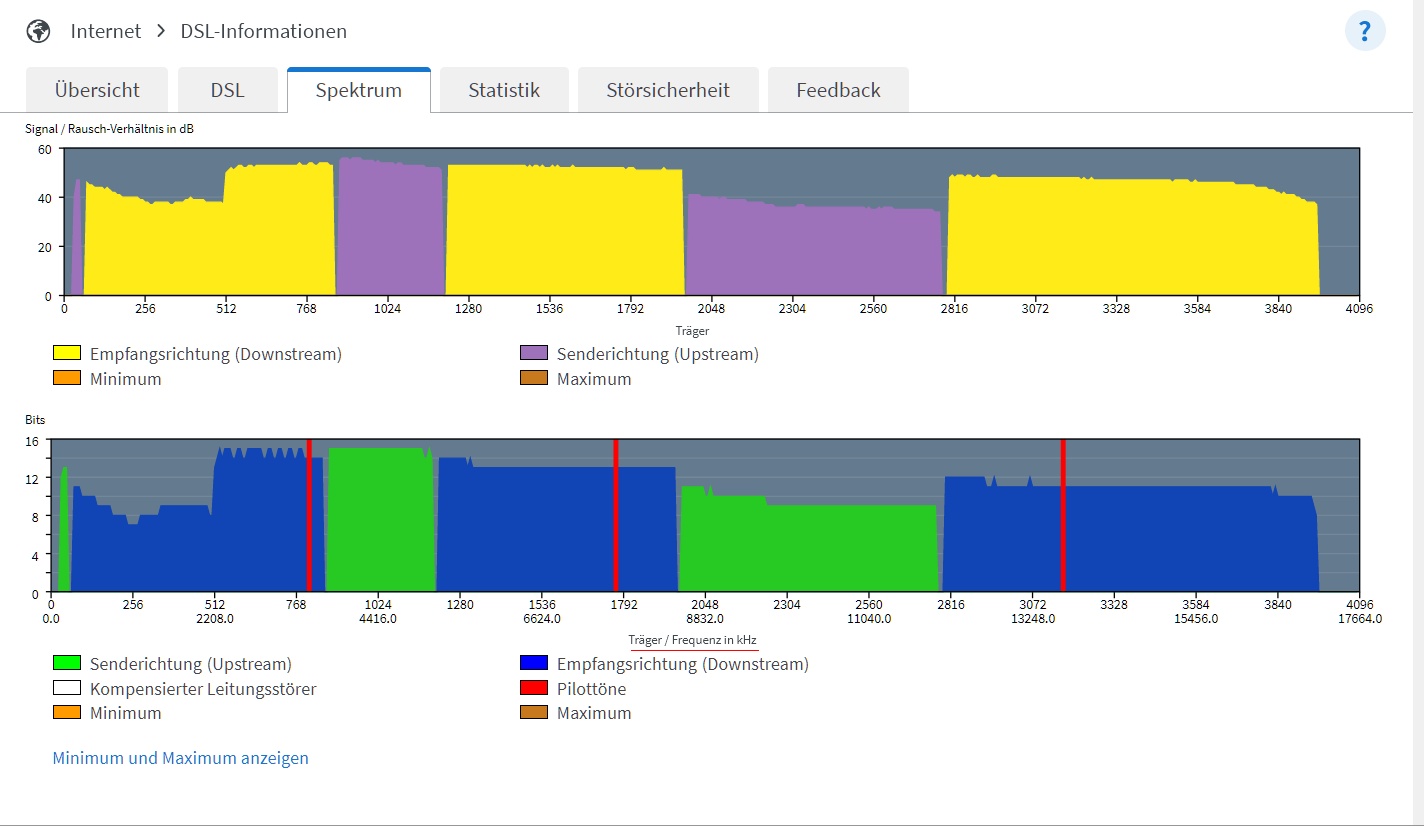Viewport: 1424px width, 826px height.
Task: Click white Kompensierter Leitungsstörer swatch
Action: 67,689
